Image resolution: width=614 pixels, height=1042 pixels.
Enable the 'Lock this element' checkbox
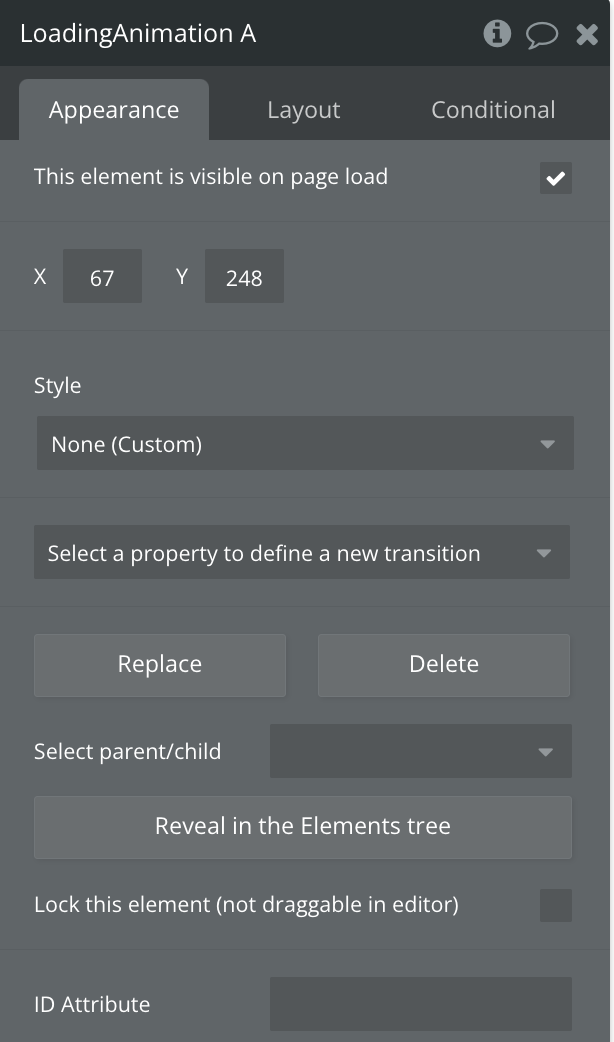(x=555, y=905)
